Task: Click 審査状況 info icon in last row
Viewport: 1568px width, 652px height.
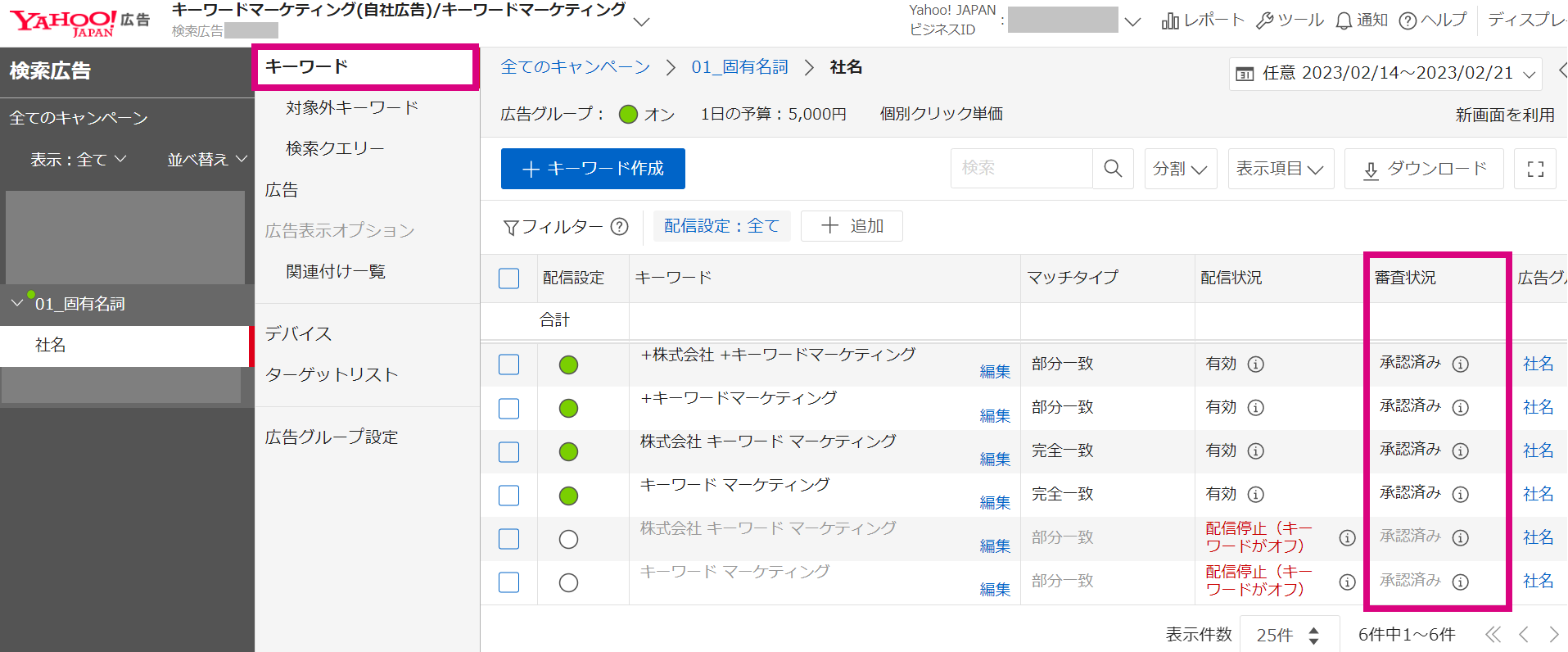Action: point(1461,582)
